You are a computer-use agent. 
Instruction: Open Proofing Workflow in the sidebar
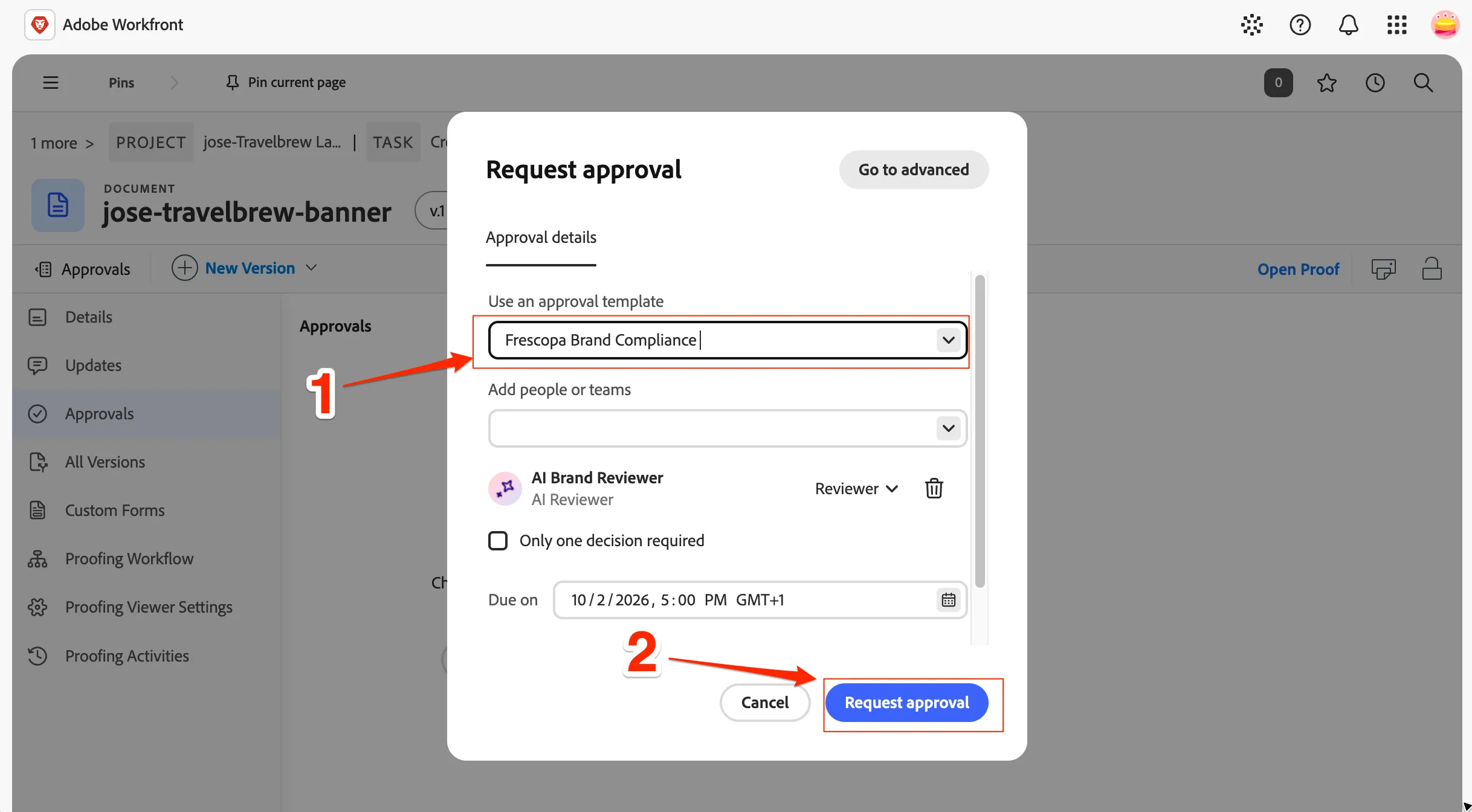147,559
